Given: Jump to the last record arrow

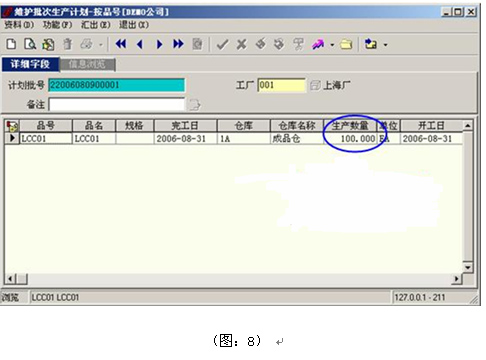Looking at the screenshot, I should (x=178, y=44).
